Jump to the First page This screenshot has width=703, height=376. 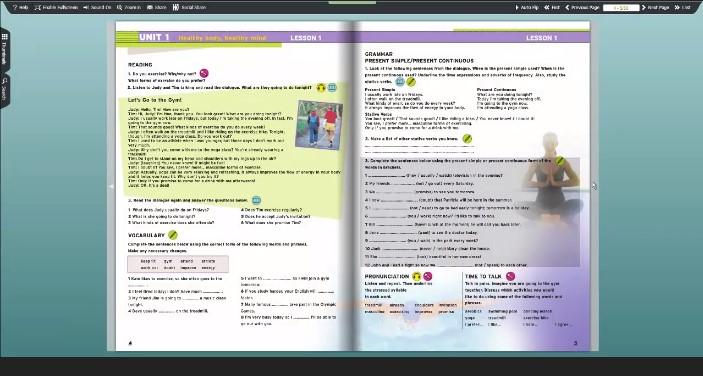coord(552,8)
